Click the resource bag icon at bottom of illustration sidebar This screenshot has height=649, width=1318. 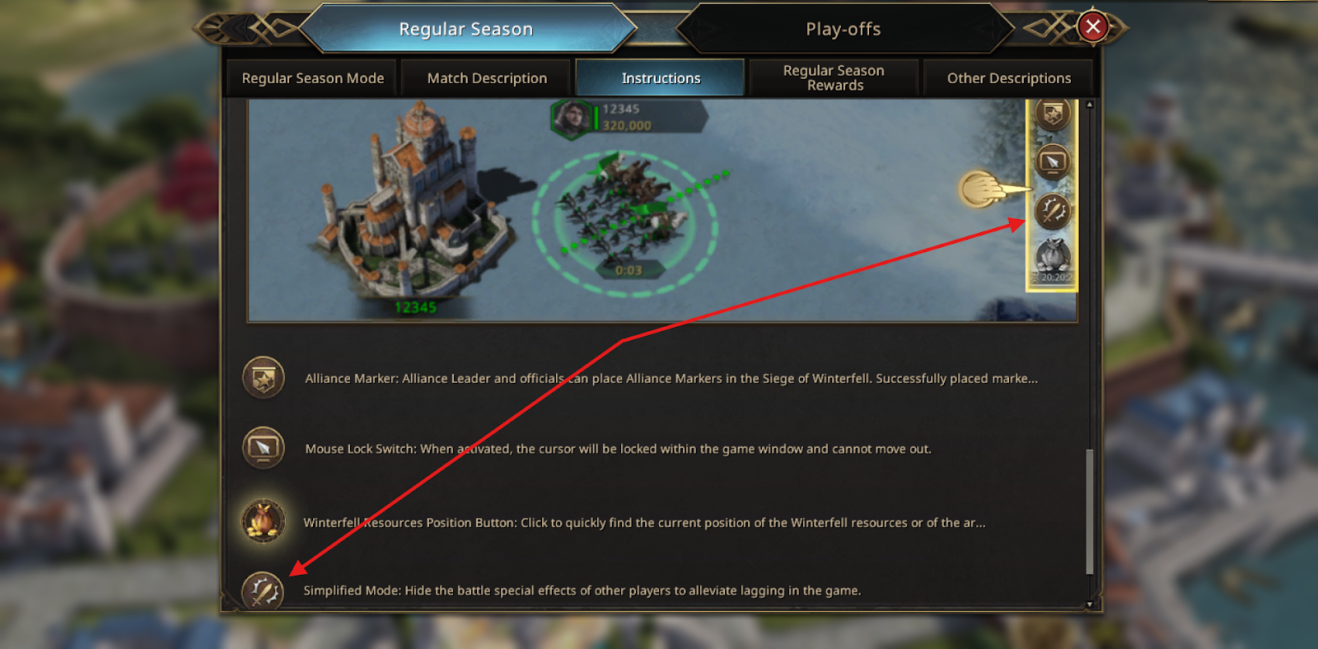[x=1052, y=260]
